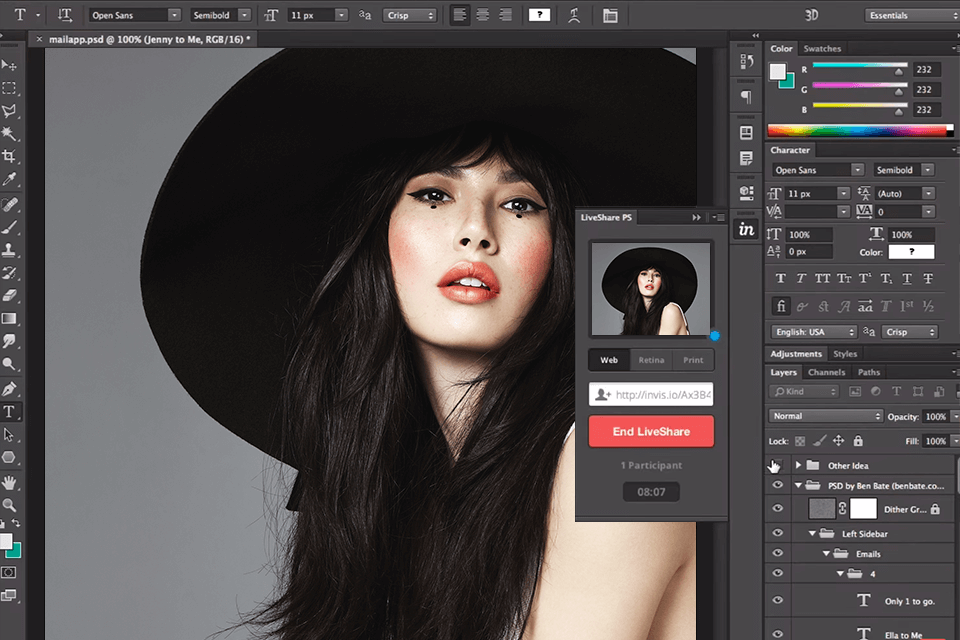Select the Horizontal Type tool
This screenshot has height=640, width=960.
point(9,411)
